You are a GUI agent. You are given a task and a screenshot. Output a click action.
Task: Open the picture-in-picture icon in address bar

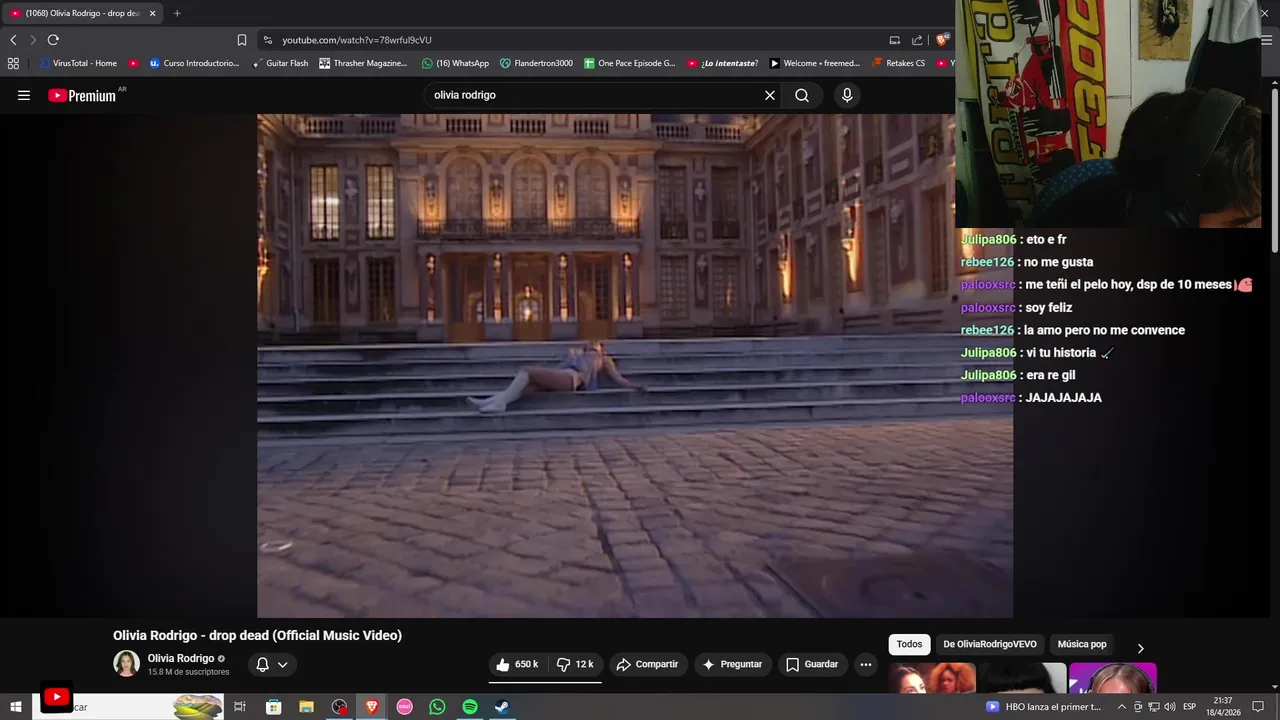coord(894,40)
